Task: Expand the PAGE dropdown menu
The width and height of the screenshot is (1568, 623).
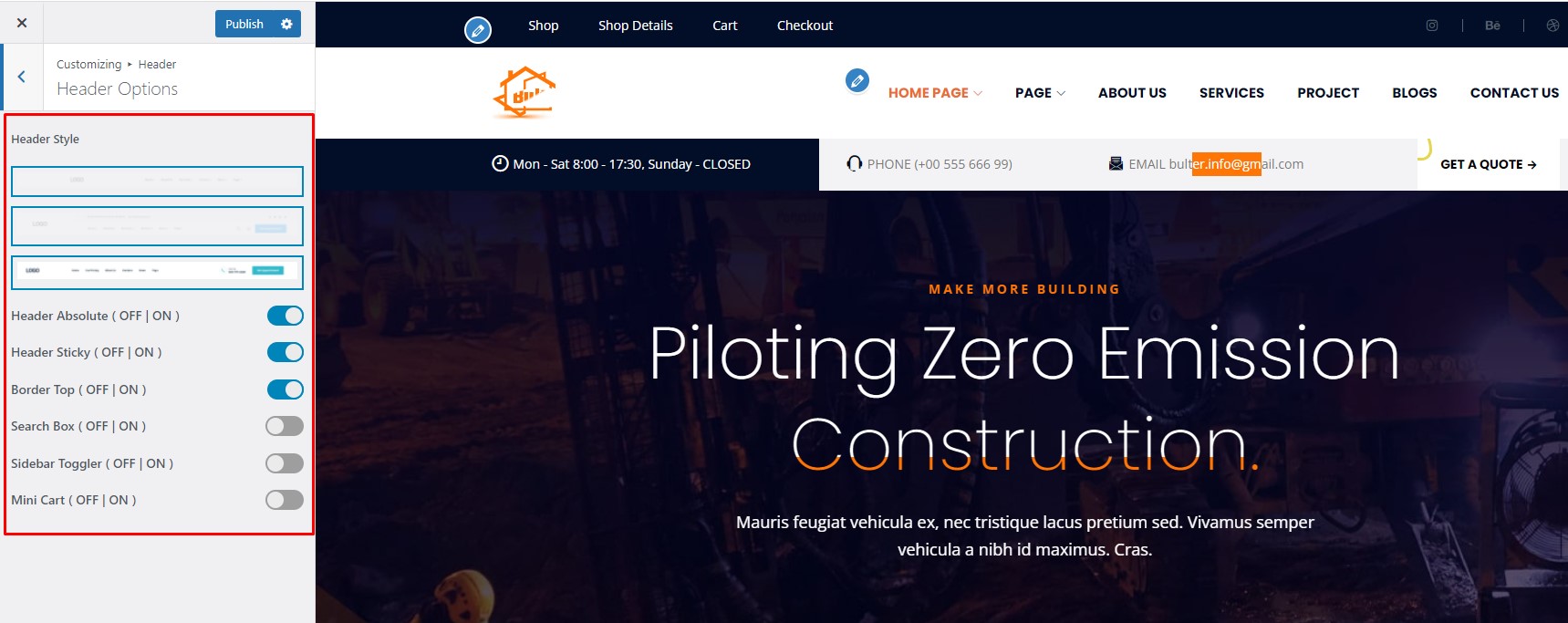Action: 1040,93
